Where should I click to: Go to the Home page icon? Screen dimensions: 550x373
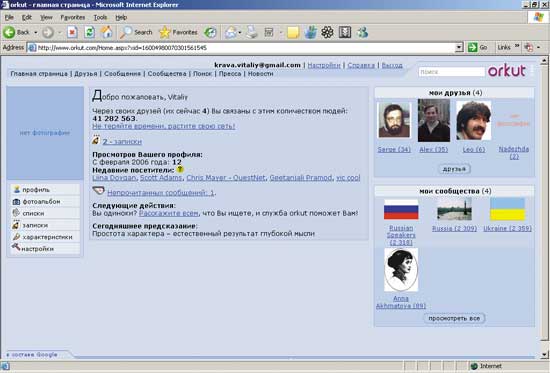point(107,33)
